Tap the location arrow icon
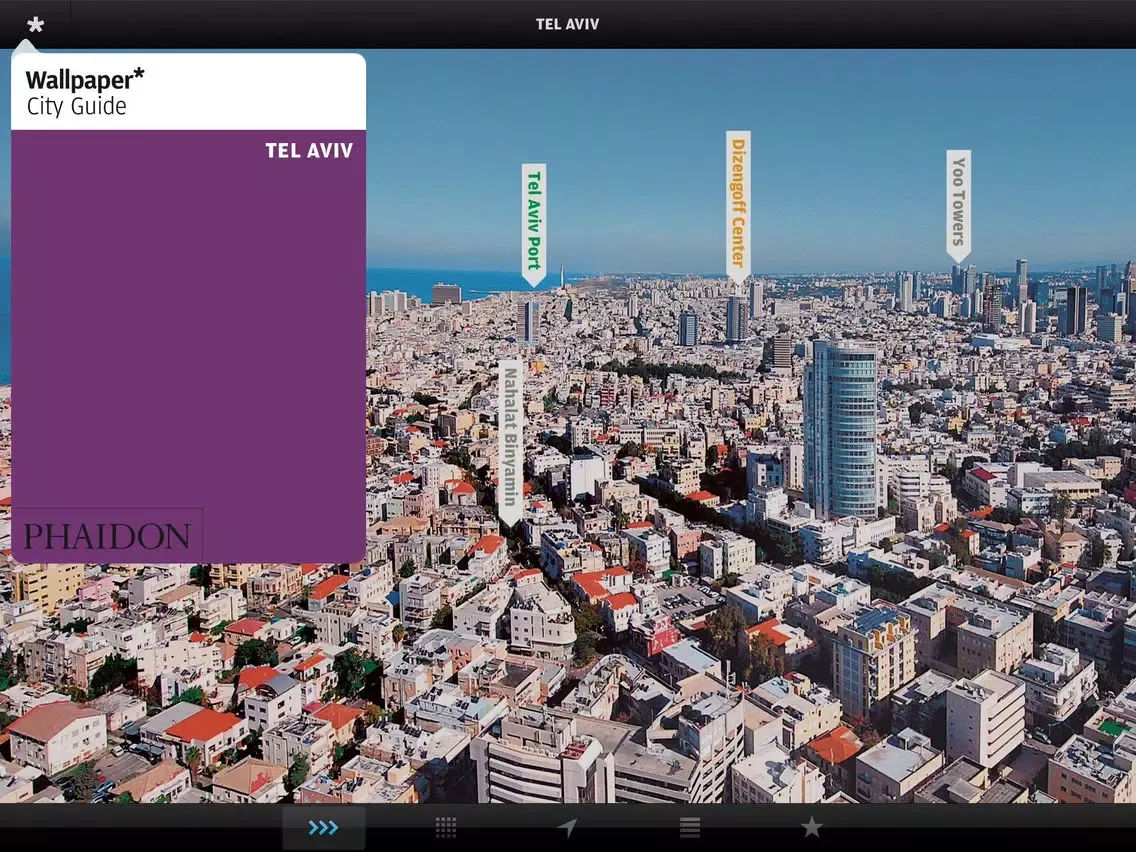This screenshot has width=1136, height=852. [567, 827]
